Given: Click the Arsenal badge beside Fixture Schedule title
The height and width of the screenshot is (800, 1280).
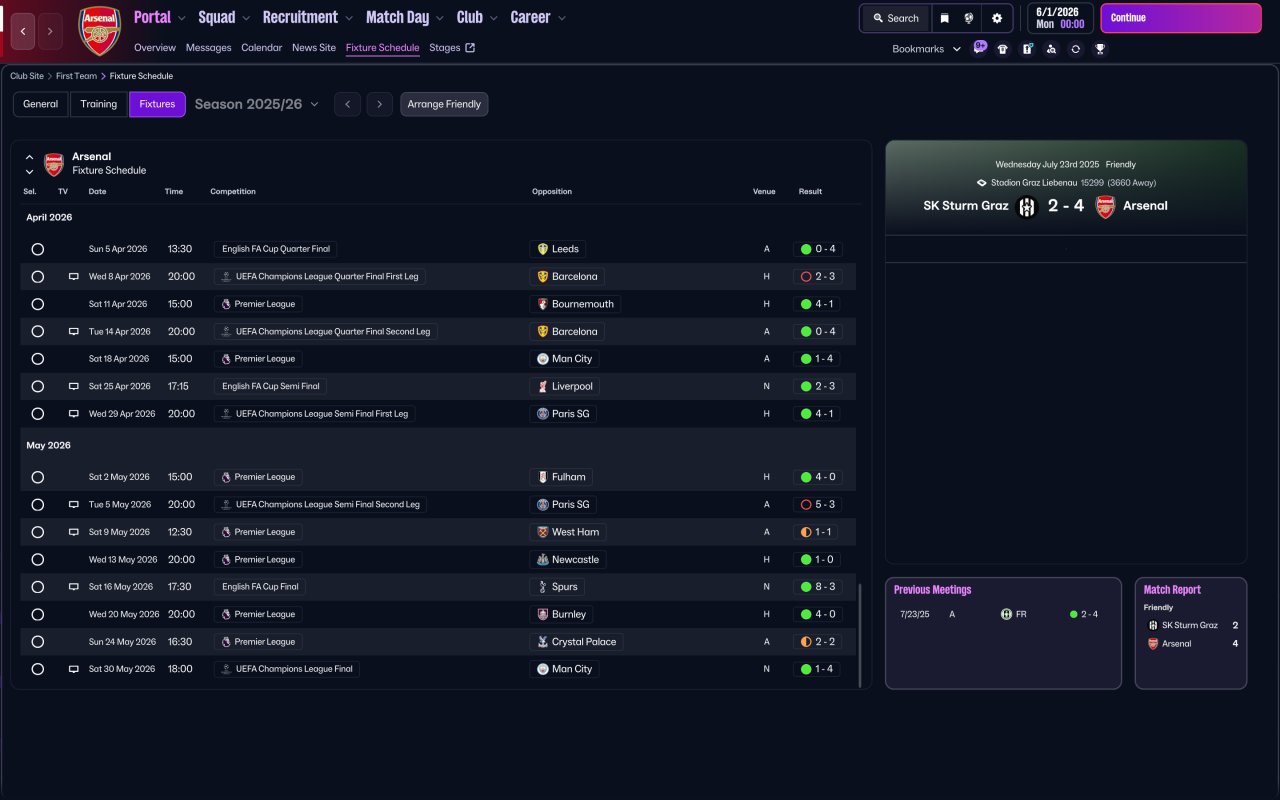Looking at the screenshot, I should click(54, 164).
